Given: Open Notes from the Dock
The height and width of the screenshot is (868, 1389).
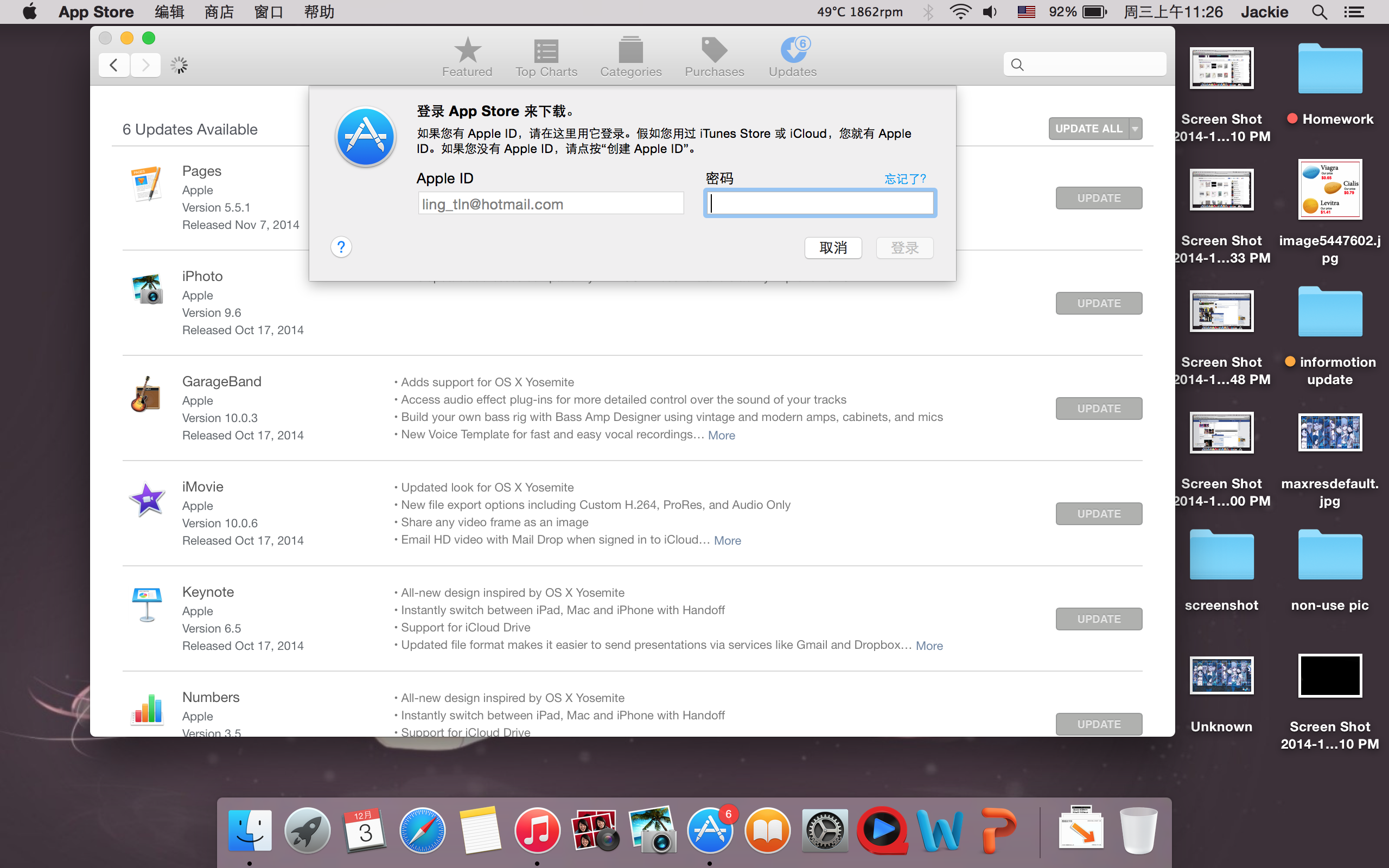Looking at the screenshot, I should tap(480, 830).
